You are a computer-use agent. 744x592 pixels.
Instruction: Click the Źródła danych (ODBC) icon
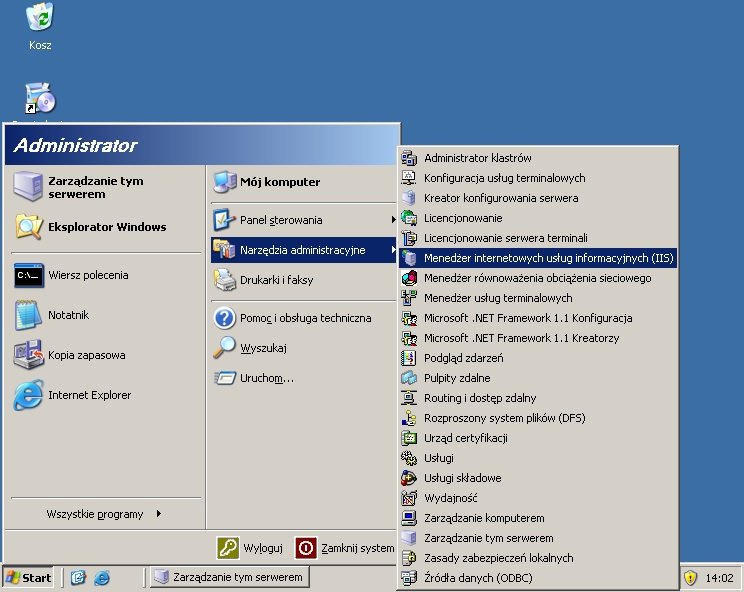[409, 578]
